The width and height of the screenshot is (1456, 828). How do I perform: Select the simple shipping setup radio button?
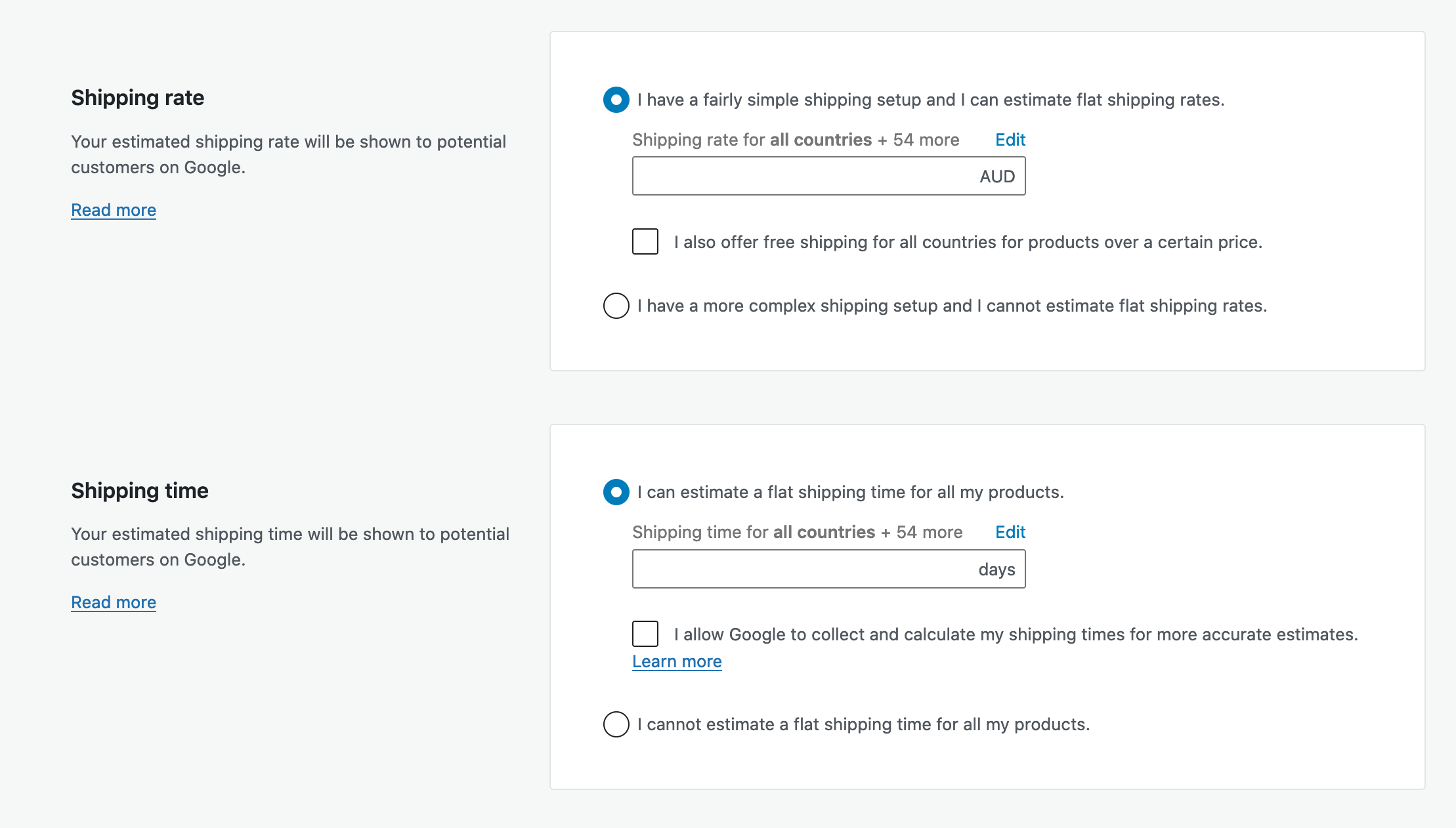click(x=615, y=100)
